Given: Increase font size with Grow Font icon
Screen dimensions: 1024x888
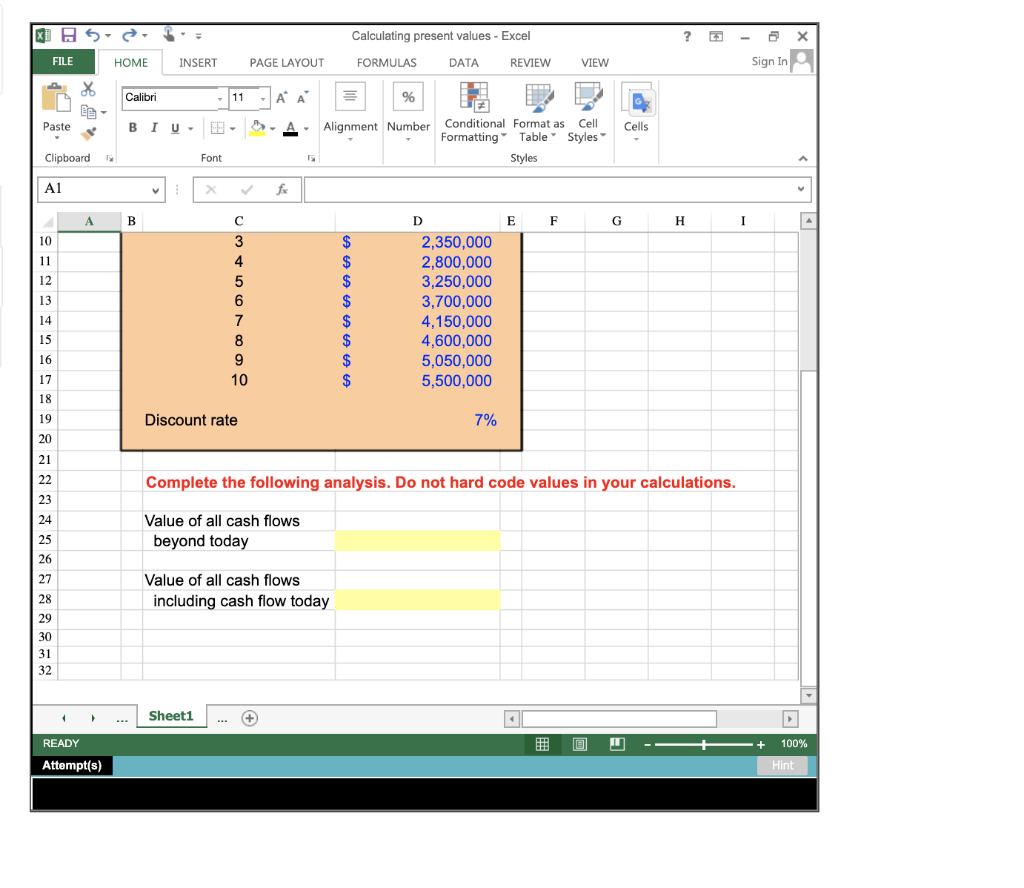Looking at the screenshot, I should pyautogui.click(x=281, y=97).
